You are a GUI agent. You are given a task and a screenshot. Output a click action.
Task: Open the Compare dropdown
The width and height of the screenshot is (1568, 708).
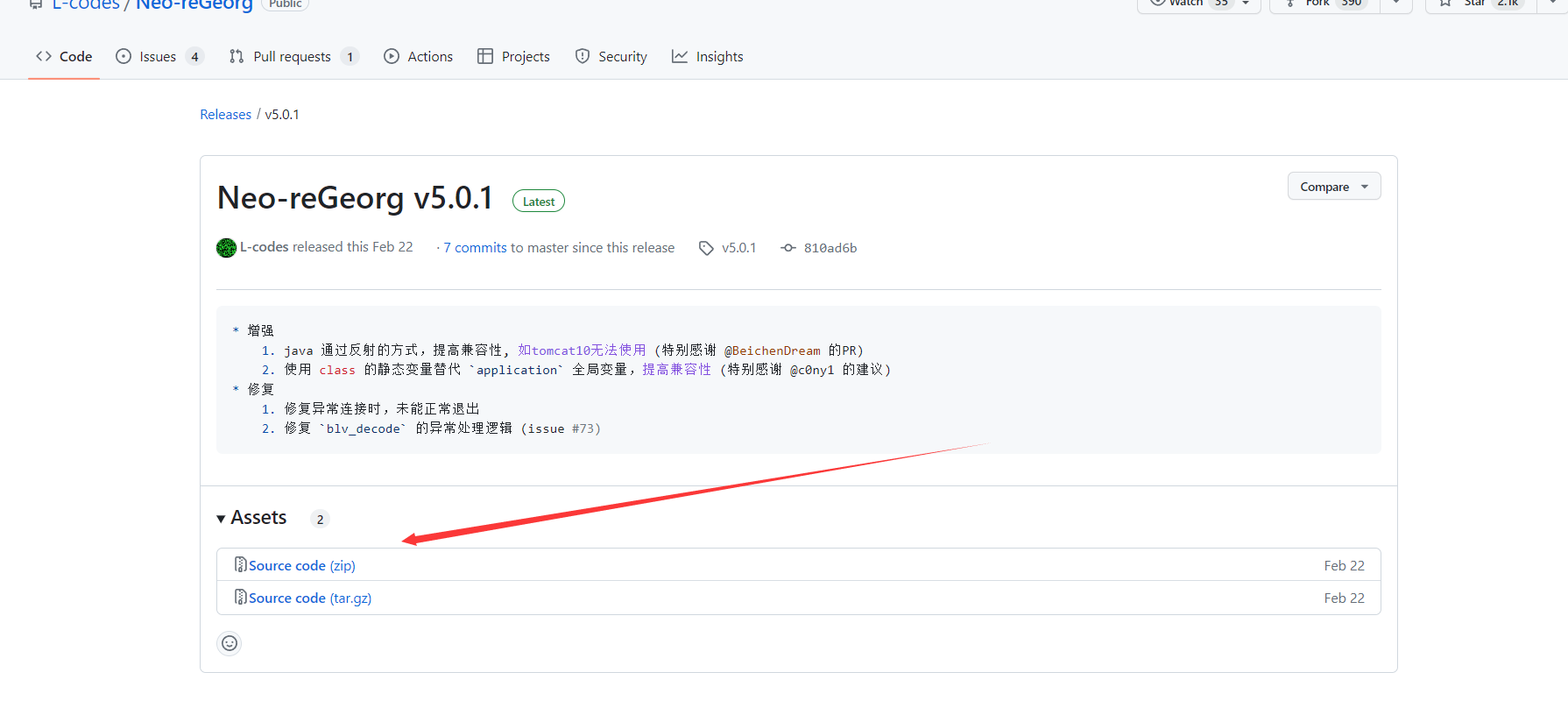click(1334, 187)
